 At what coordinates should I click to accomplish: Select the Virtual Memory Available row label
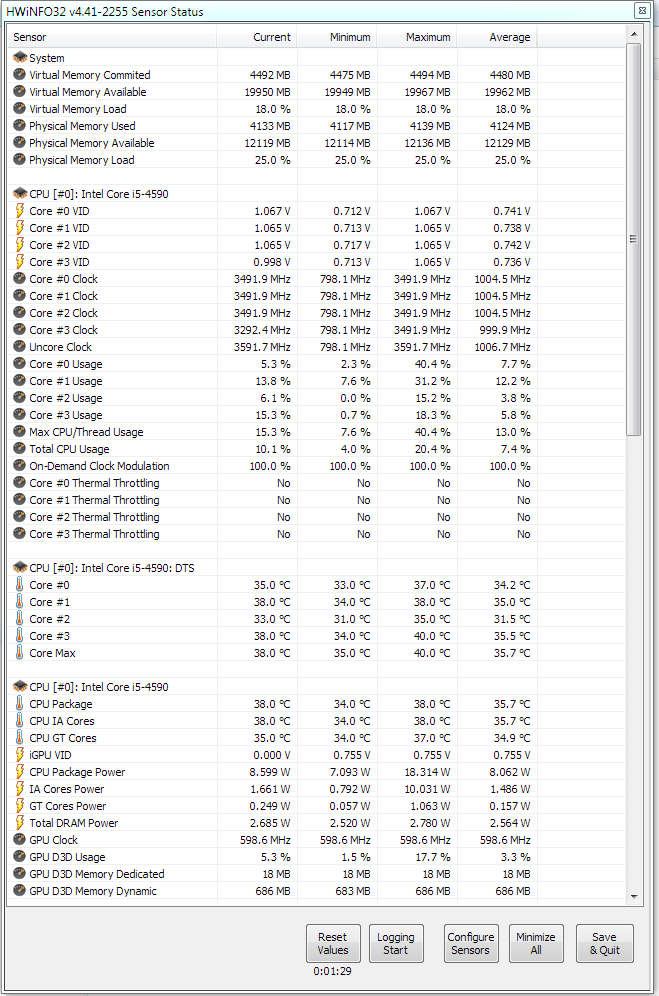88,92
